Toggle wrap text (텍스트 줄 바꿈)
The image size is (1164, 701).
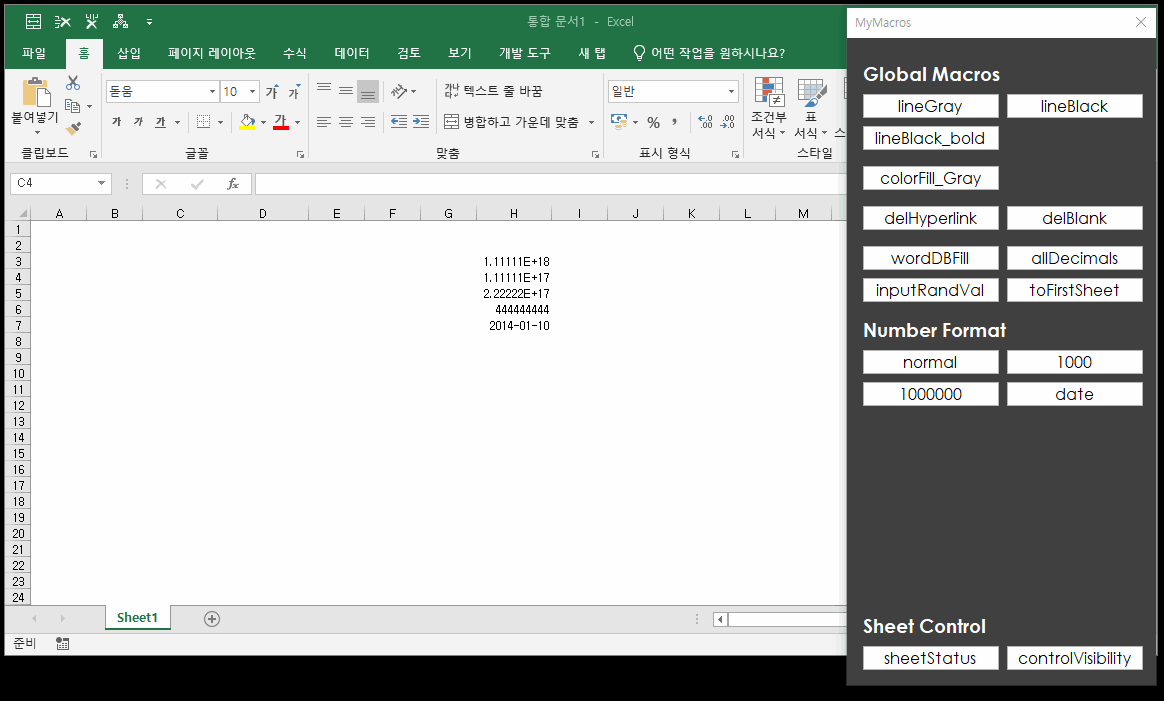pyautogui.click(x=494, y=91)
